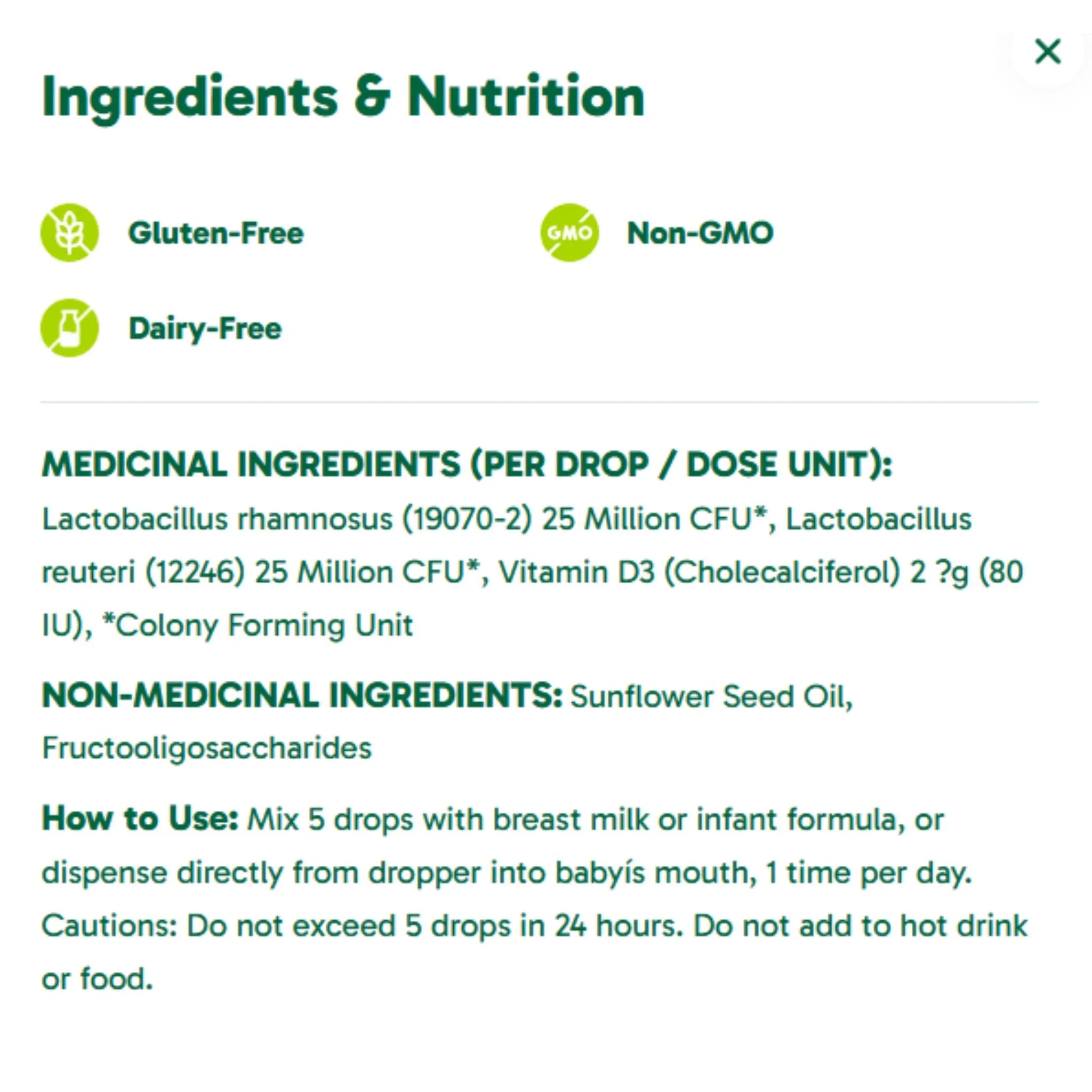The height and width of the screenshot is (1092, 1092).
Task: Click the Gluten-Free wheat icon
Action: tap(69, 232)
